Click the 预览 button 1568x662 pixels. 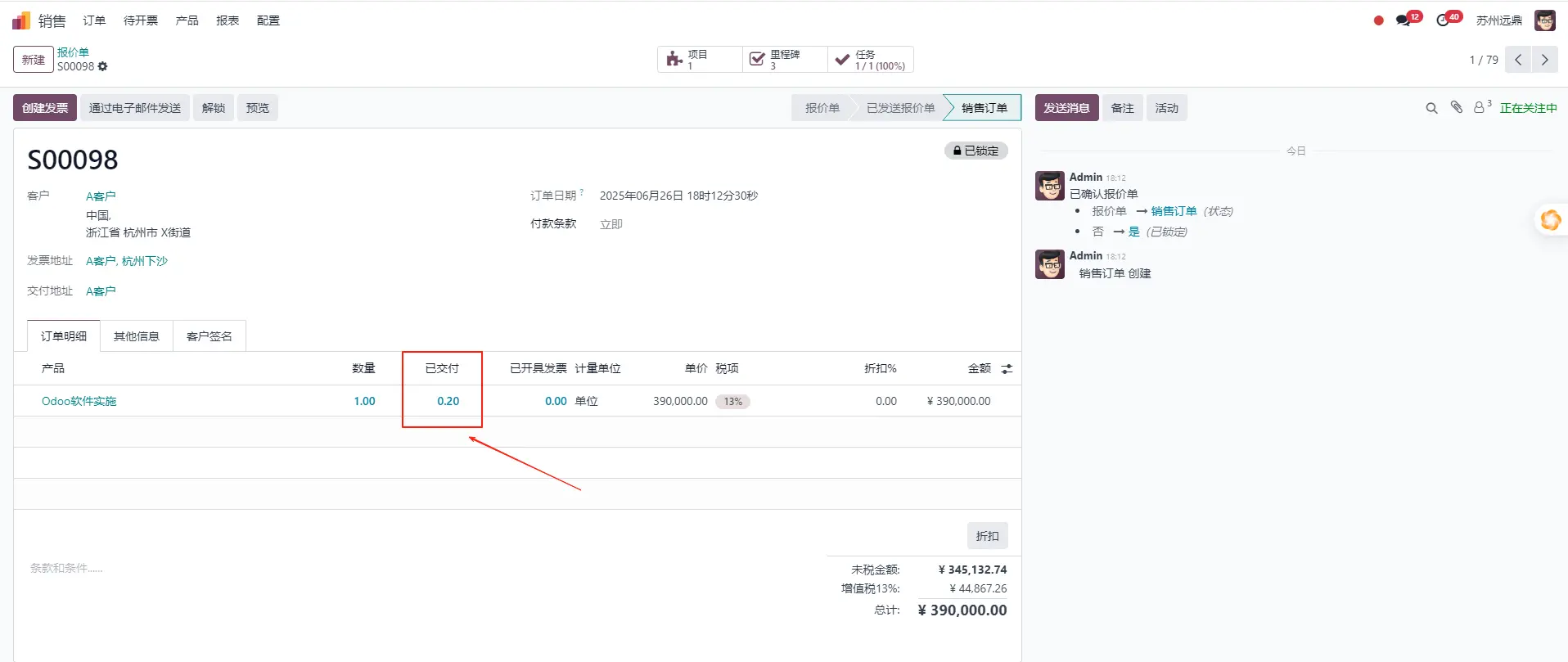click(x=258, y=108)
